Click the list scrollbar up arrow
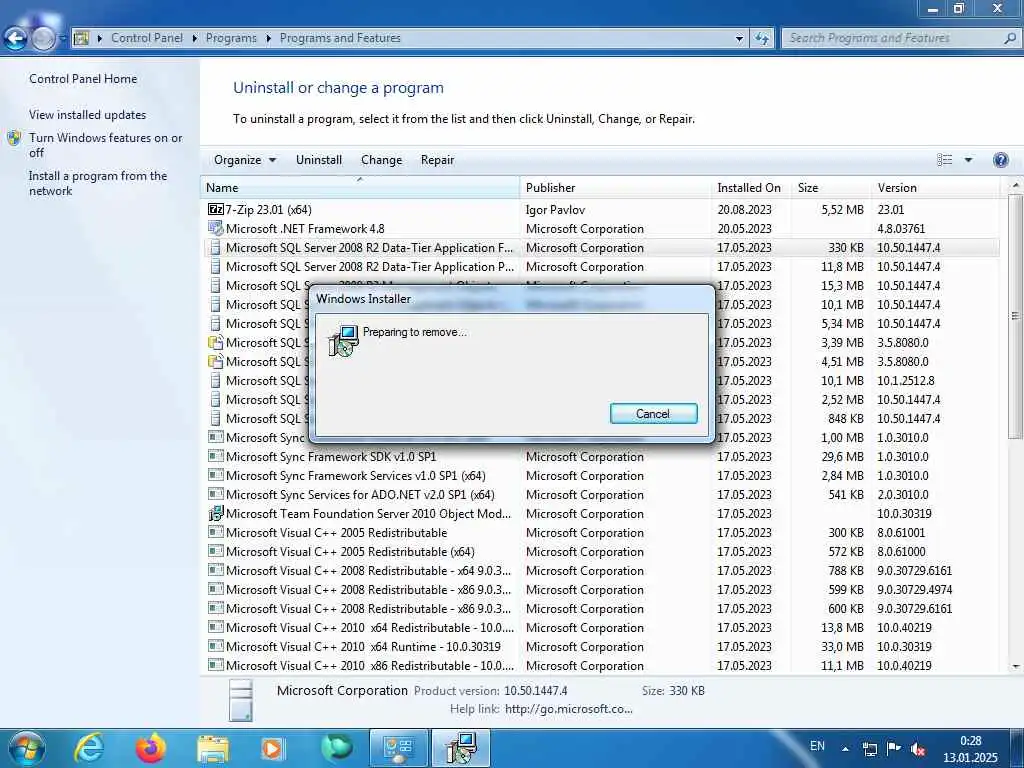Image resolution: width=1024 pixels, height=768 pixels. [1015, 187]
